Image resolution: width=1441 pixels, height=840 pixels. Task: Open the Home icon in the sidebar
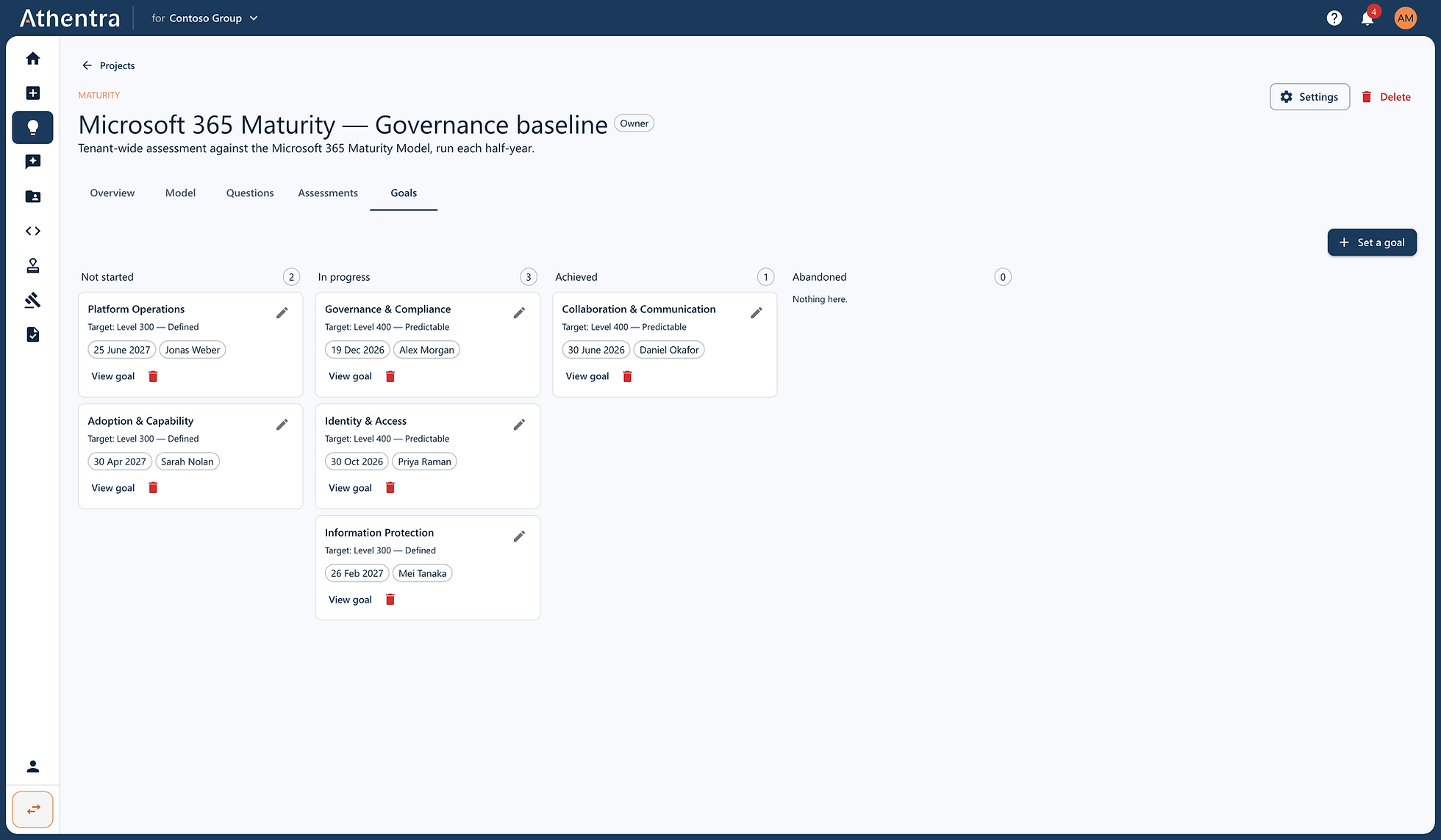pyautogui.click(x=32, y=58)
